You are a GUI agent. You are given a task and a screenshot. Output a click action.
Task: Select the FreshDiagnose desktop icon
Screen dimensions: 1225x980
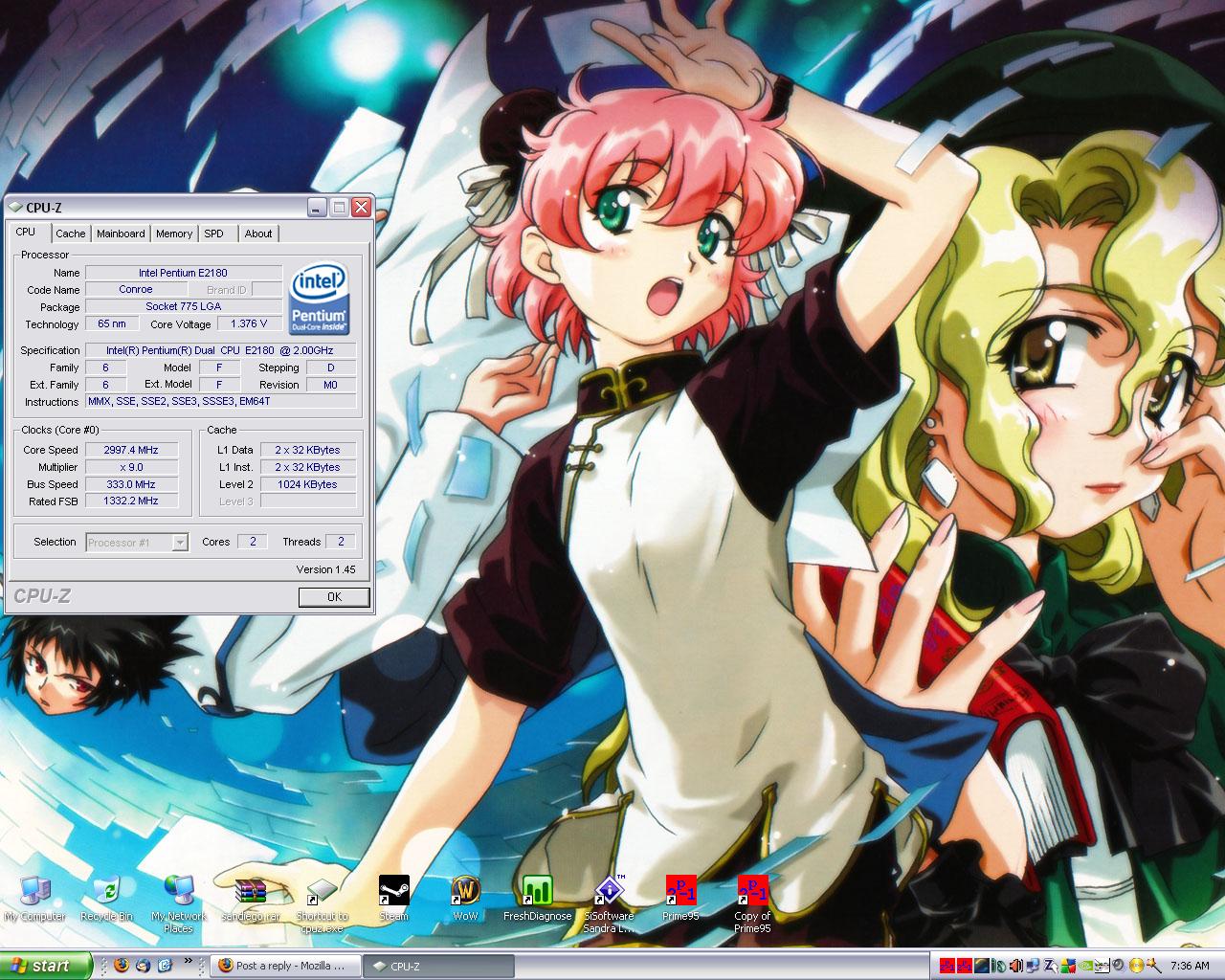click(x=537, y=899)
